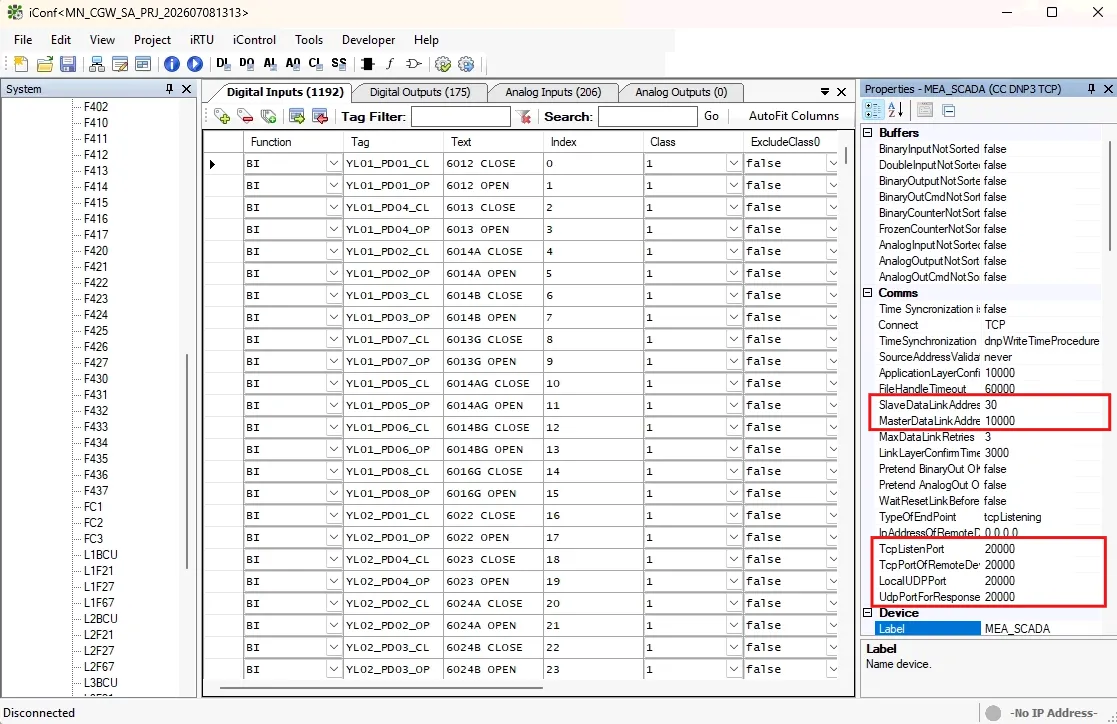Click the gear with green checkmark icon
The height and width of the screenshot is (724, 1117).
[443, 64]
